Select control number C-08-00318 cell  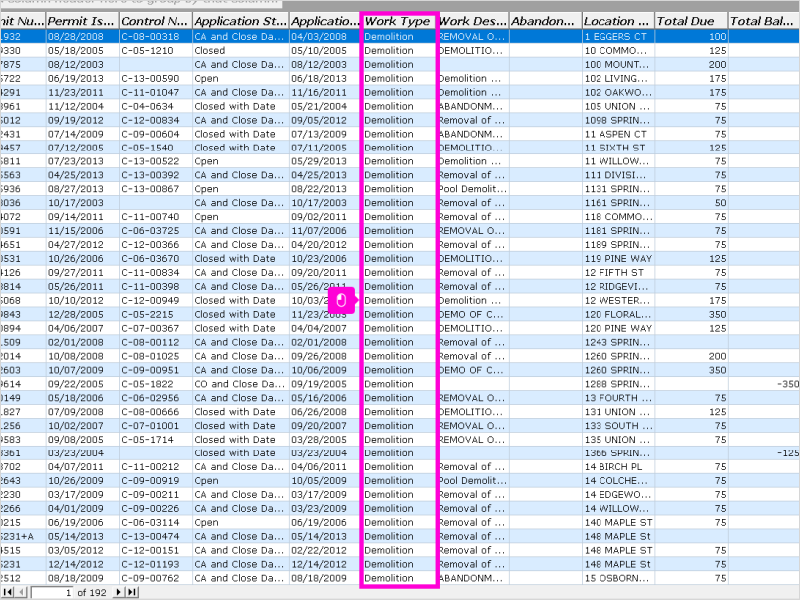coord(155,37)
